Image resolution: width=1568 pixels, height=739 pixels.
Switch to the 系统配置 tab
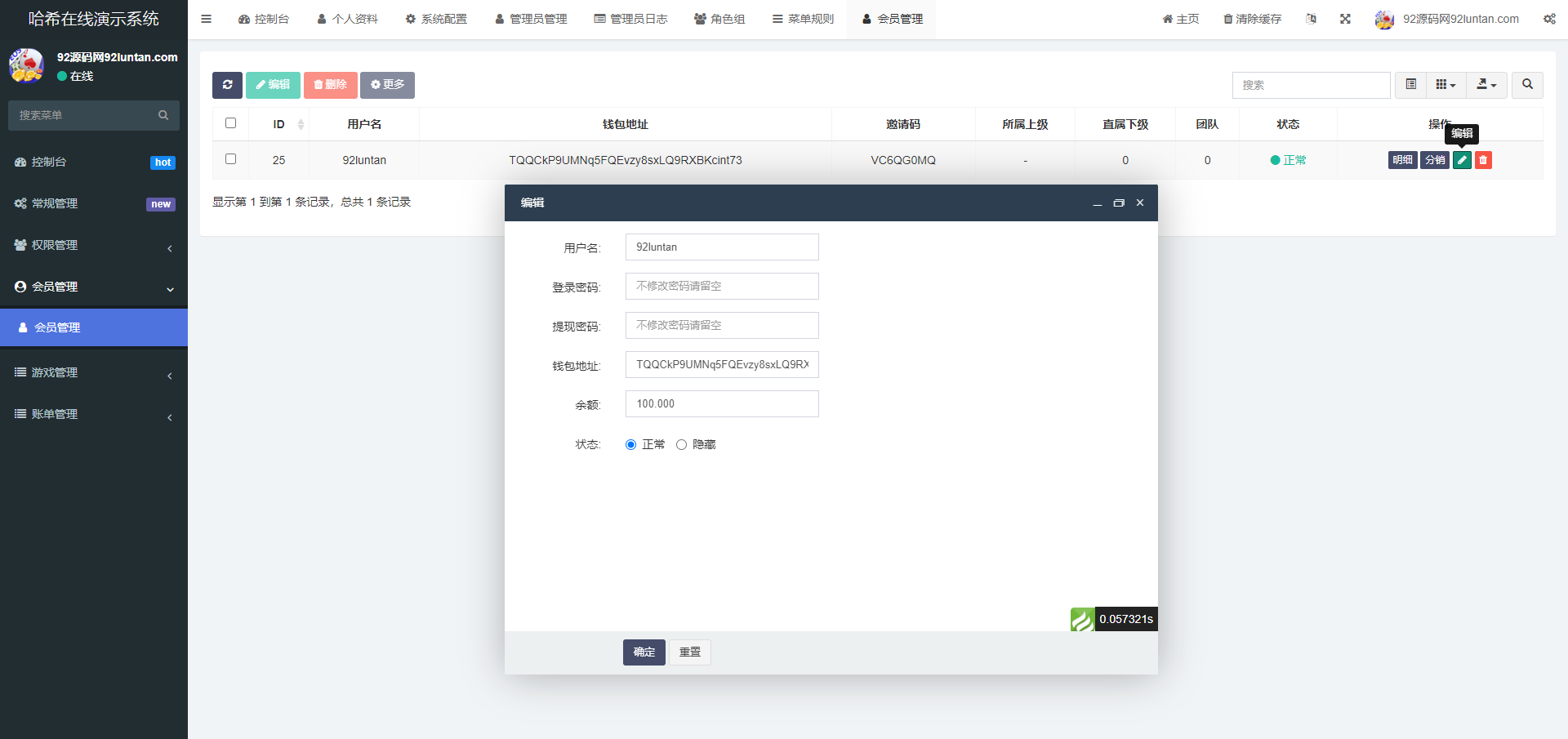436,19
